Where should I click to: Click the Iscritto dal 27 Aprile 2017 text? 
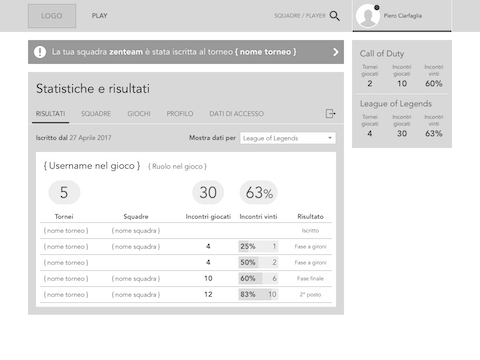point(74,138)
